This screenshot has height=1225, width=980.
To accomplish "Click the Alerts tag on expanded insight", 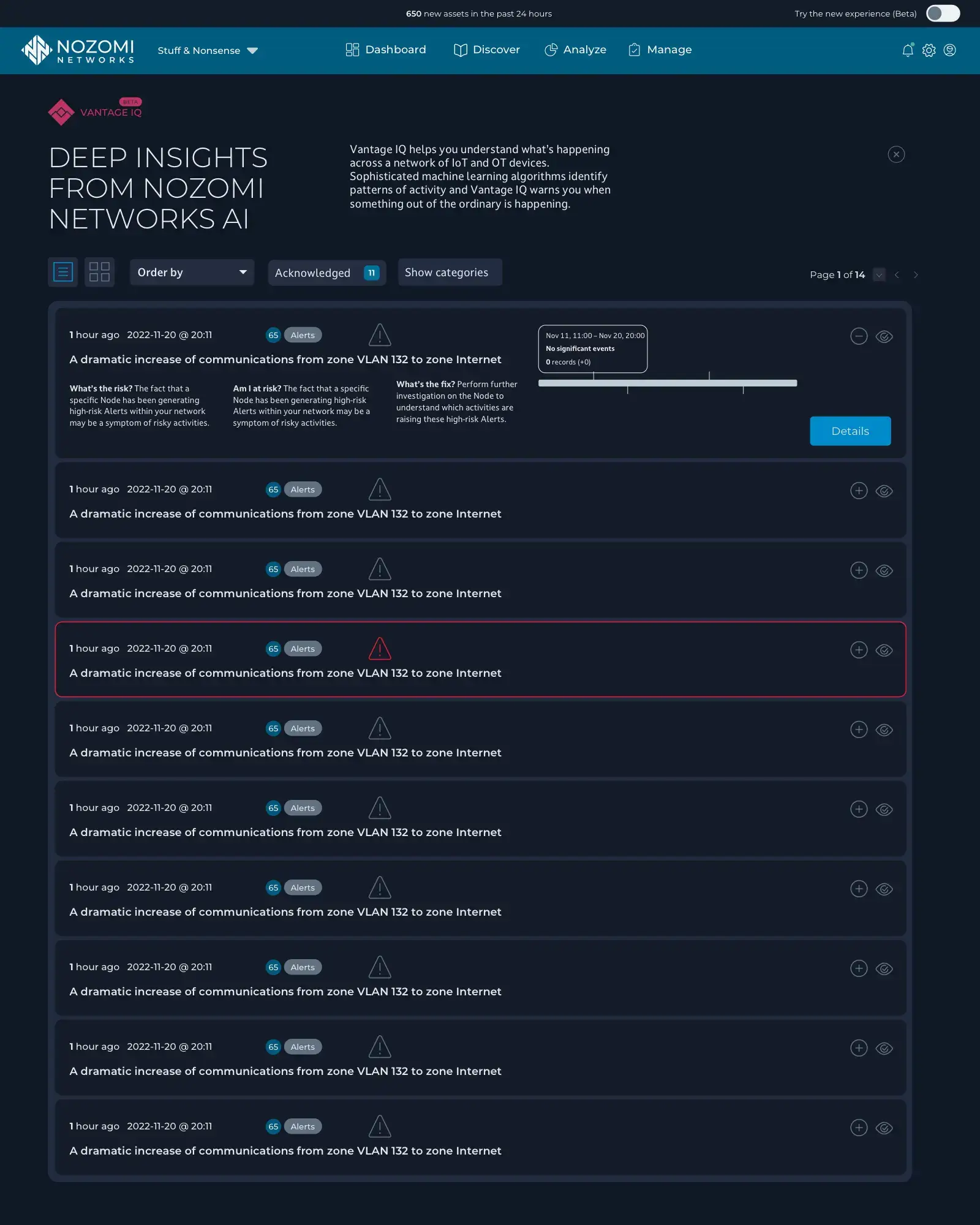I will point(303,335).
